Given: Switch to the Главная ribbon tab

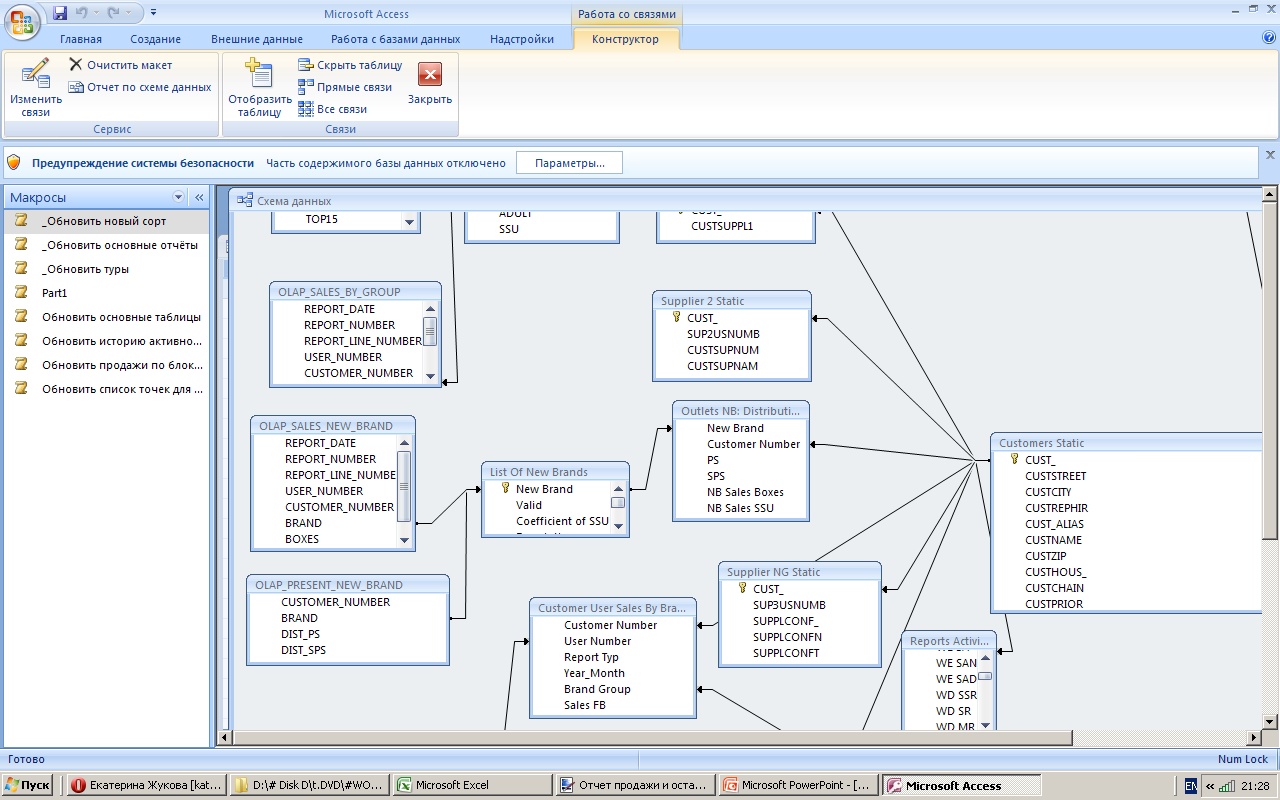Looking at the screenshot, I should pyautogui.click(x=81, y=39).
